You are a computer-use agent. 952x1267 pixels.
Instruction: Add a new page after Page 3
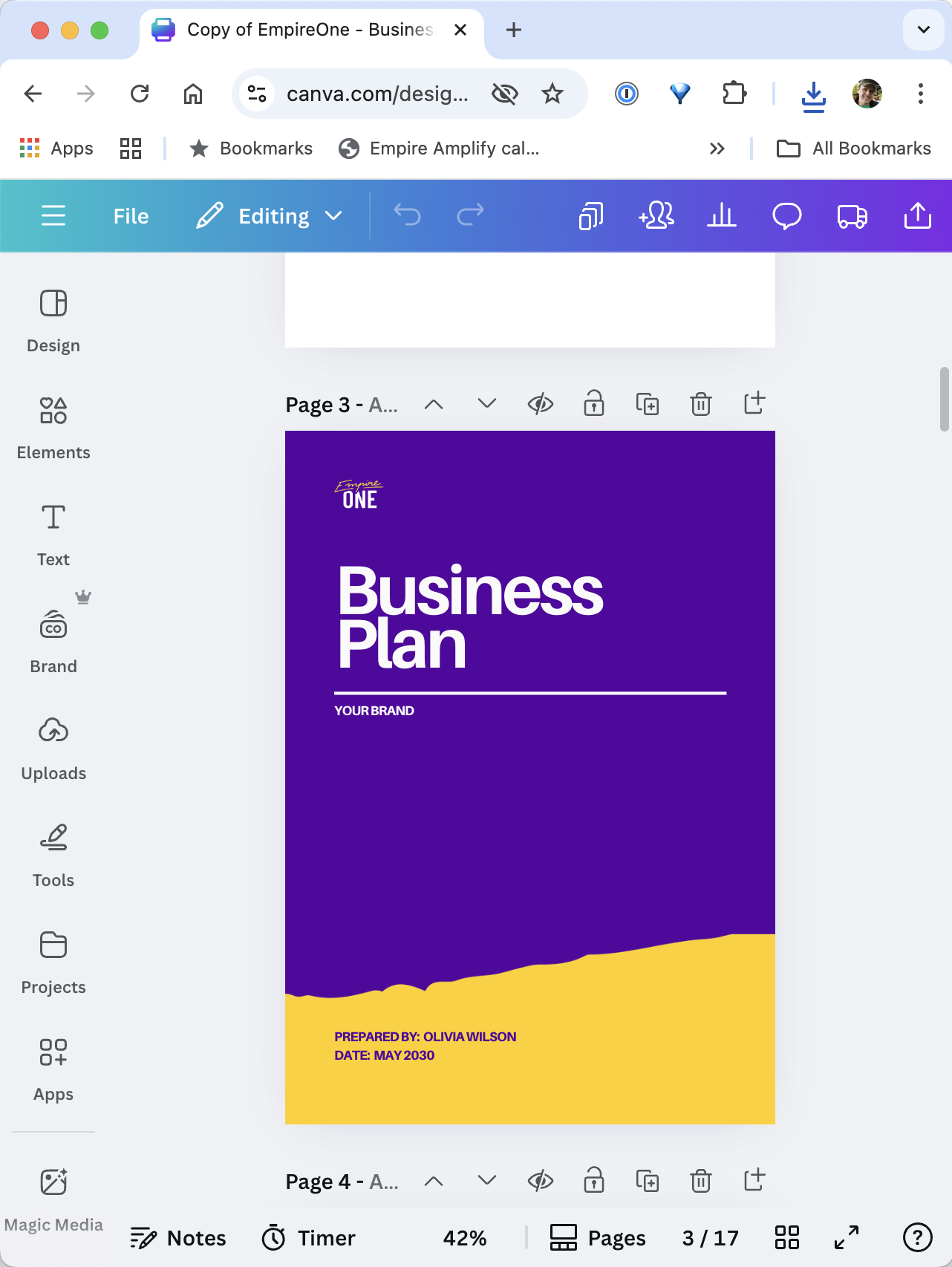tap(754, 403)
